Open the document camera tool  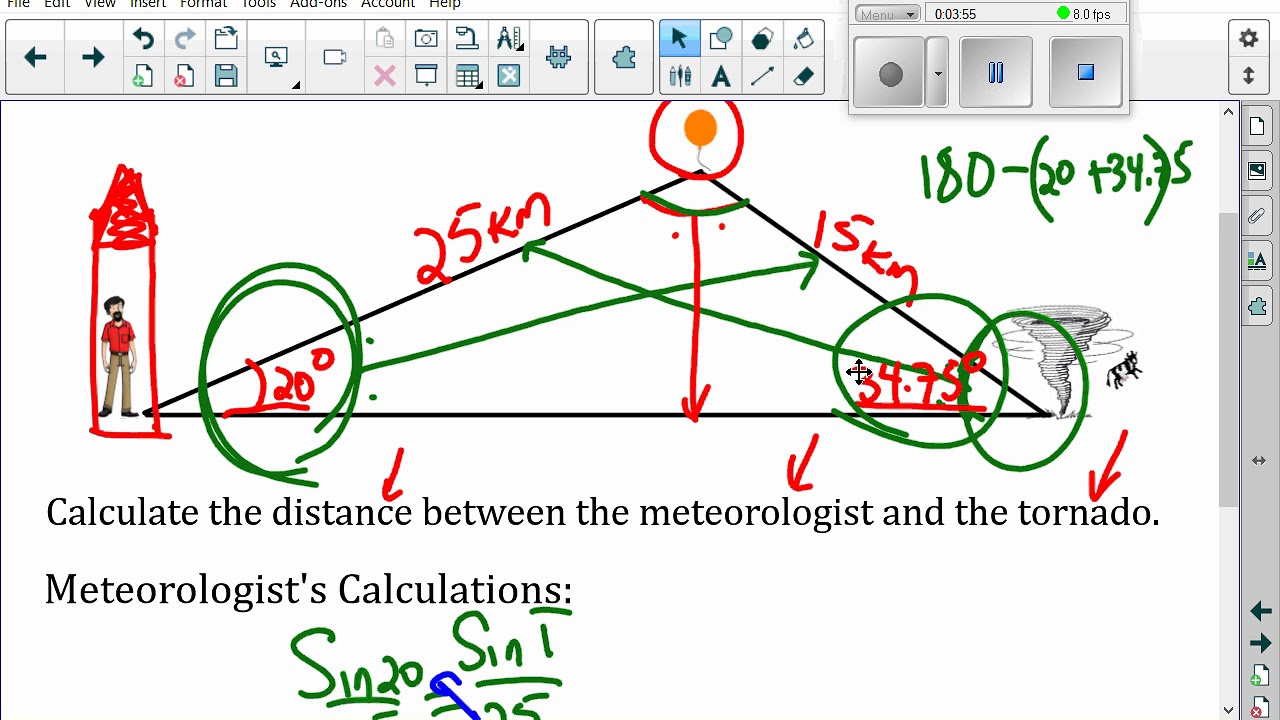pyautogui.click(x=467, y=39)
